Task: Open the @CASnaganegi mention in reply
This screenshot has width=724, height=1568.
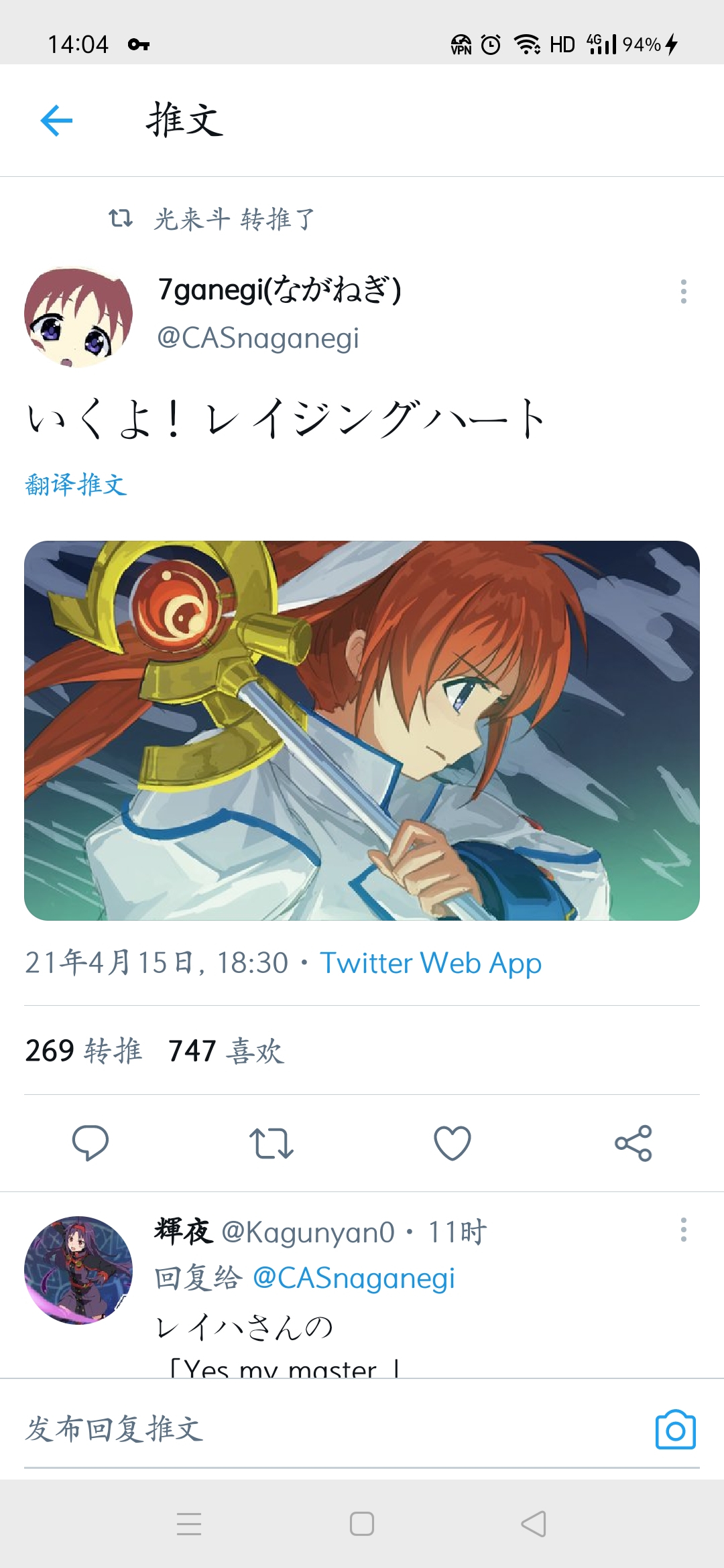Action: point(354,1278)
